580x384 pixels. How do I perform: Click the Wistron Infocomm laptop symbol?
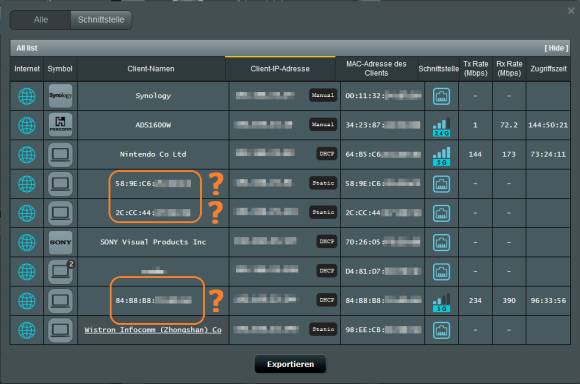(60, 330)
